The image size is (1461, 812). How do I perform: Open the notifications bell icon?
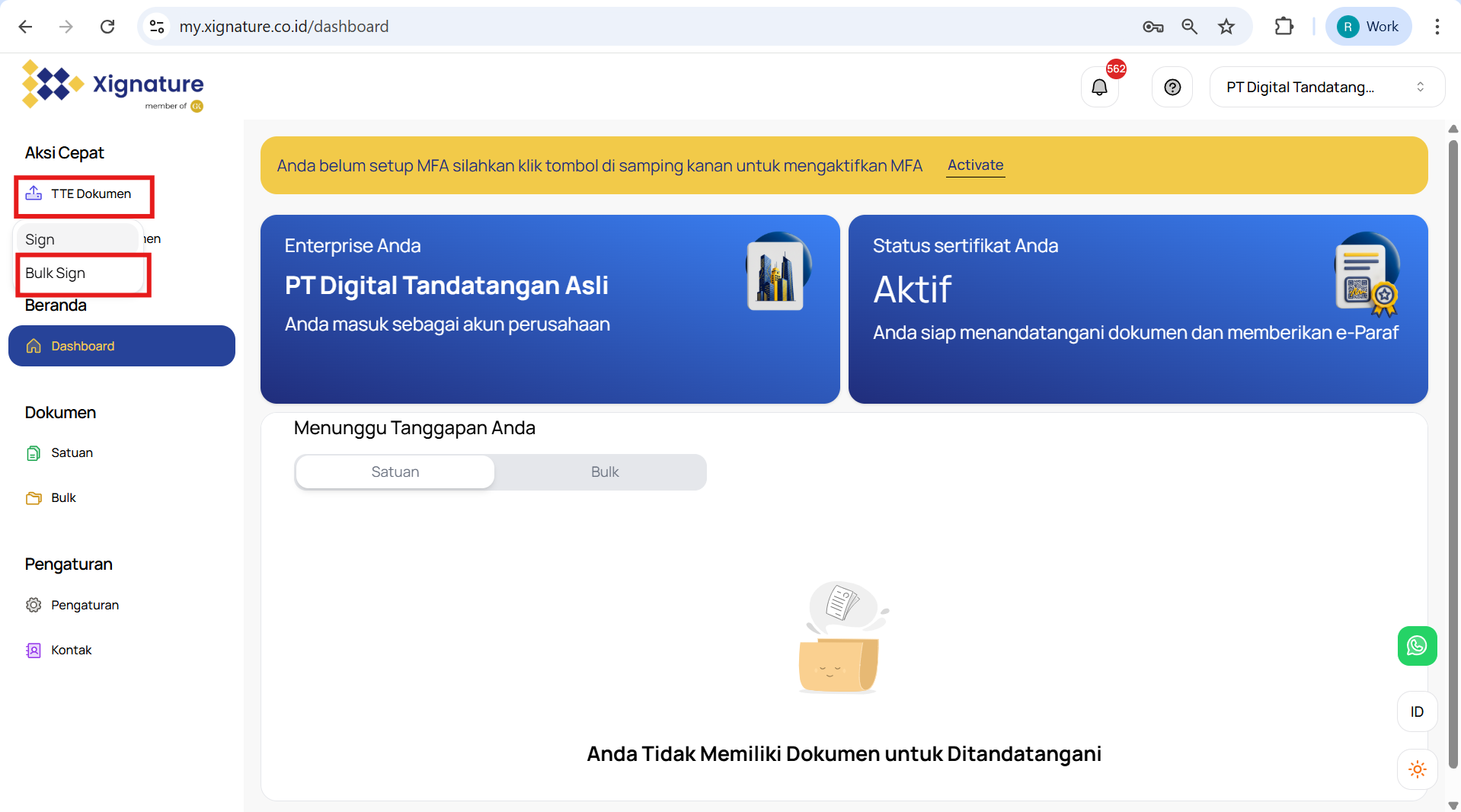tap(1099, 88)
